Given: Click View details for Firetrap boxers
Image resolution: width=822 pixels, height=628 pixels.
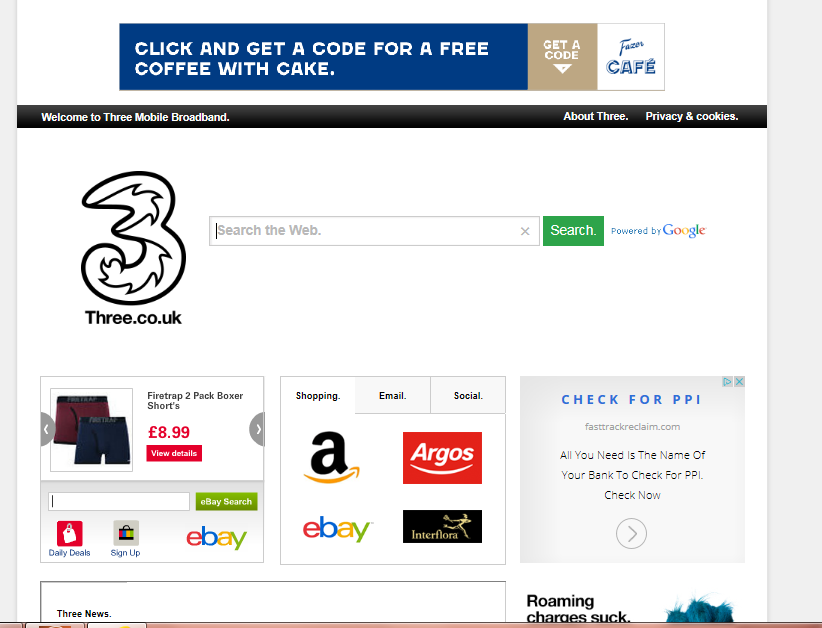Looking at the screenshot, I should 174,453.
